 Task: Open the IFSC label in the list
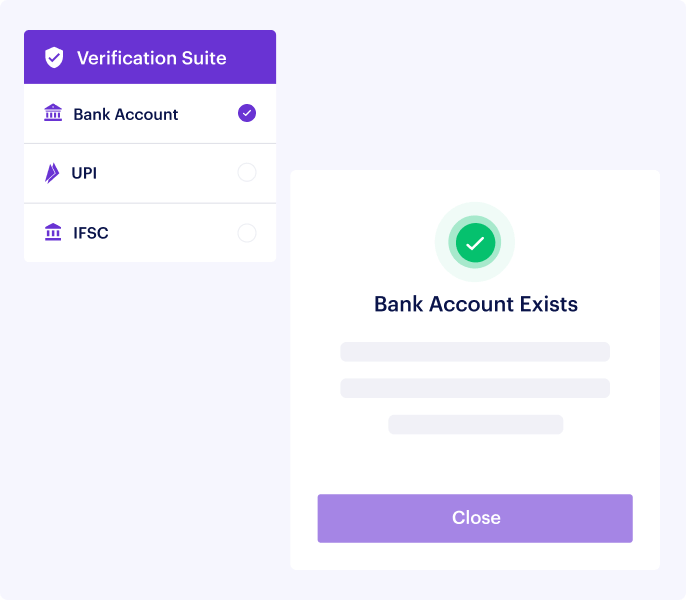(91, 233)
